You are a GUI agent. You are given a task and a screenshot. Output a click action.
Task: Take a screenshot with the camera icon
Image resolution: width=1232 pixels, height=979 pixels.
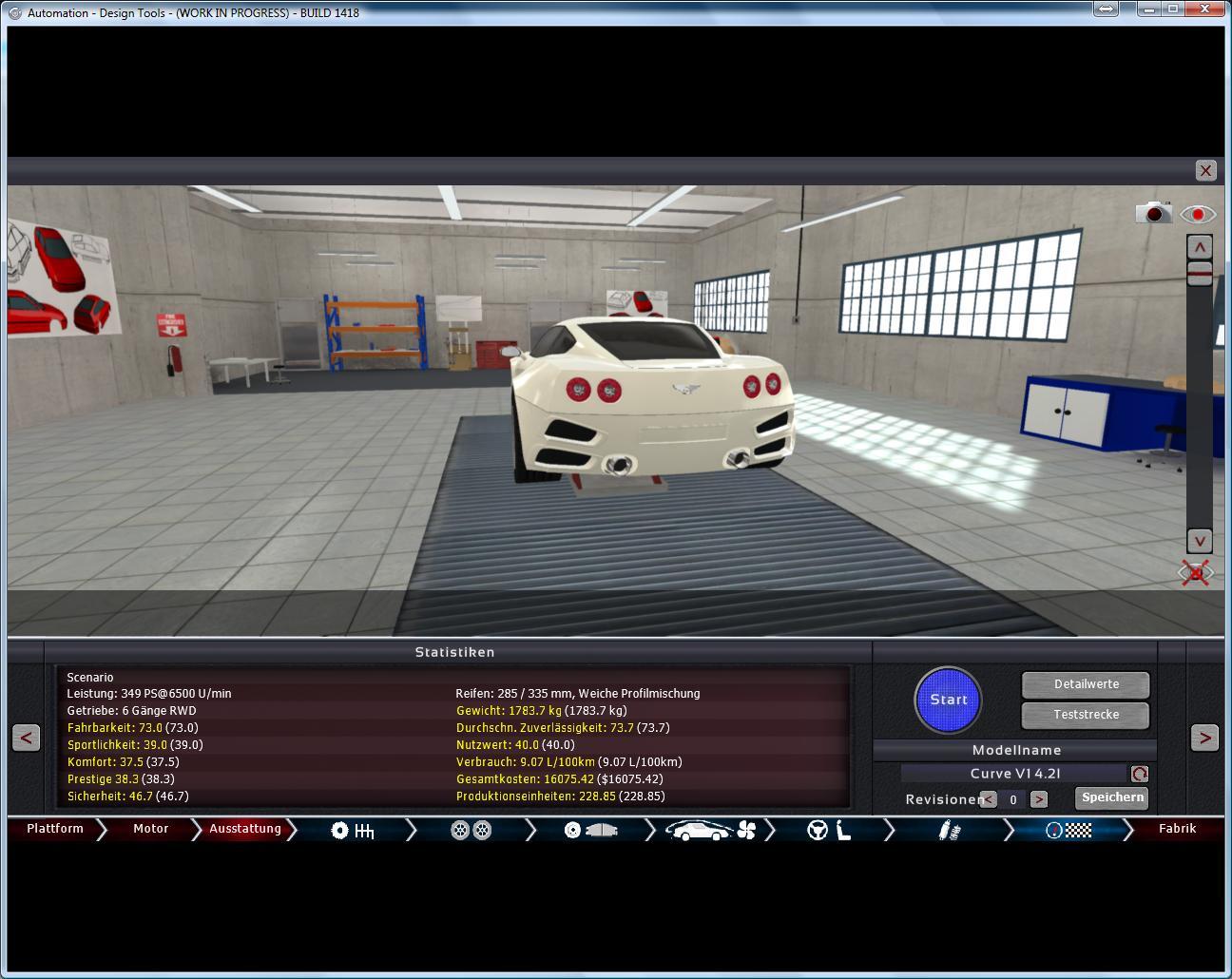(x=1153, y=212)
